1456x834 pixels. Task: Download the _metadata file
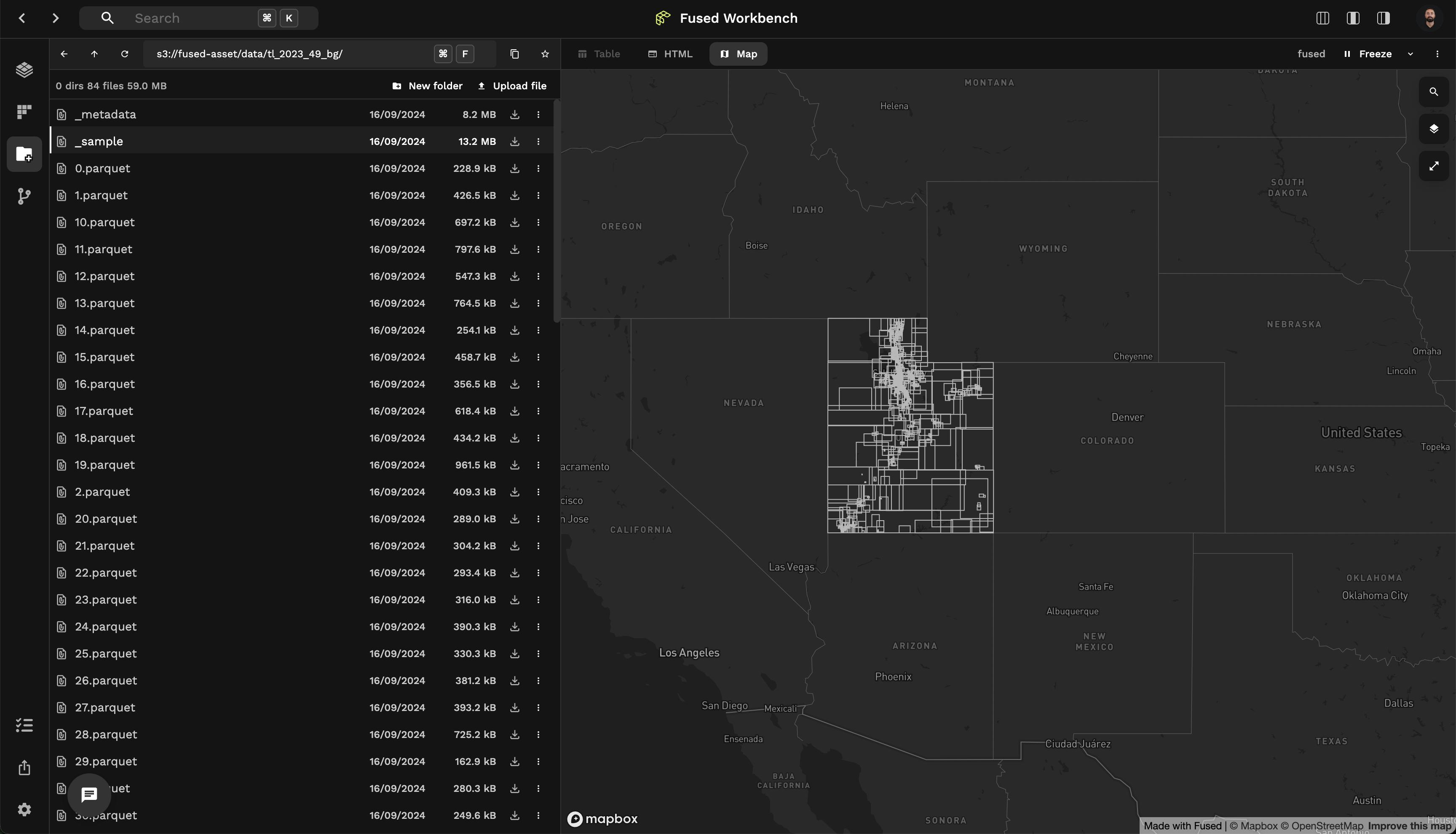point(515,115)
